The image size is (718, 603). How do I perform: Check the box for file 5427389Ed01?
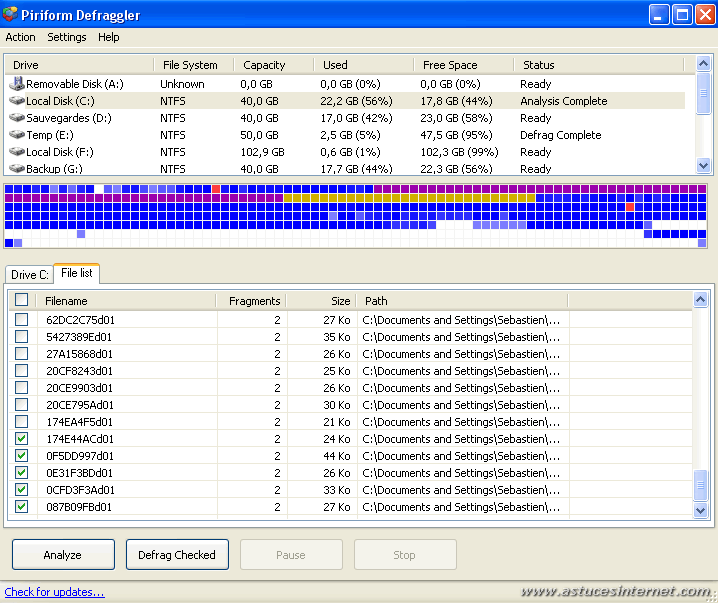pos(22,337)
